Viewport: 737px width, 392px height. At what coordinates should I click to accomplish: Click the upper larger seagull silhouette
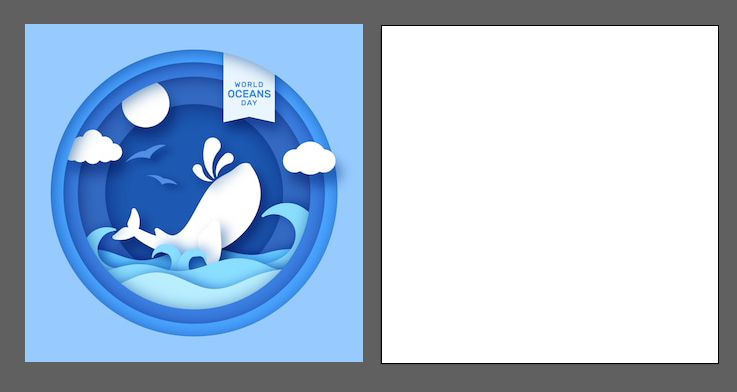[145, 153]
